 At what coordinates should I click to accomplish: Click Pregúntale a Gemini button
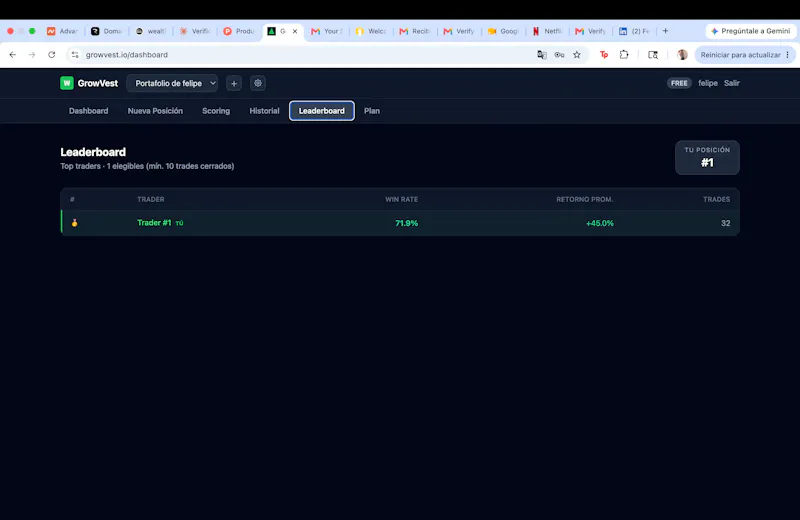pos(751,31)
